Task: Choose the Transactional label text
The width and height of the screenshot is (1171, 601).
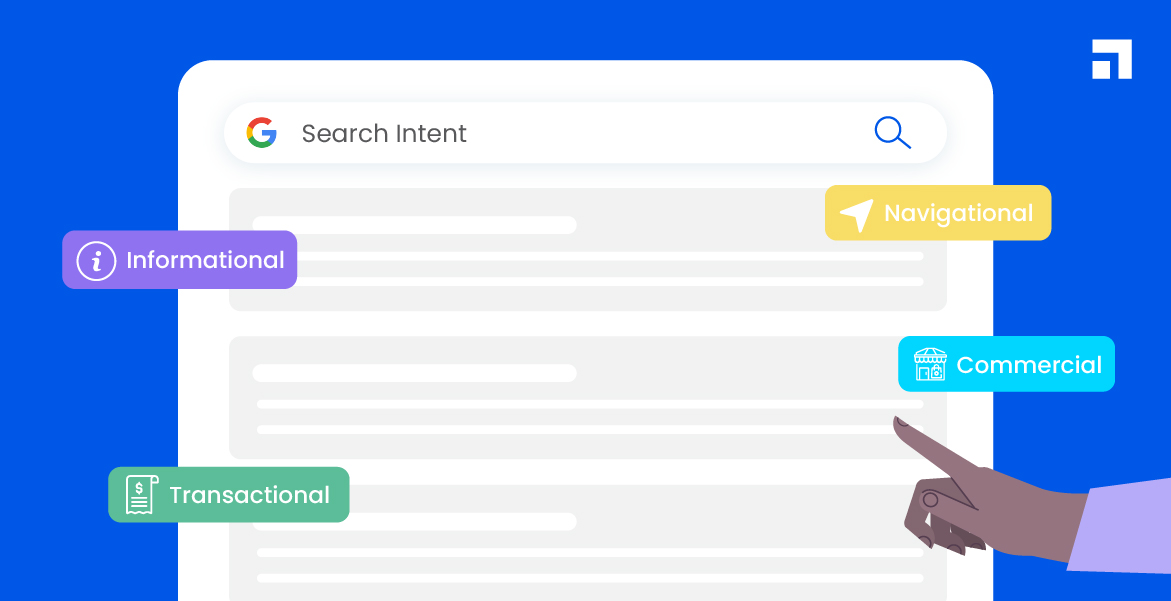Action: 249,495
